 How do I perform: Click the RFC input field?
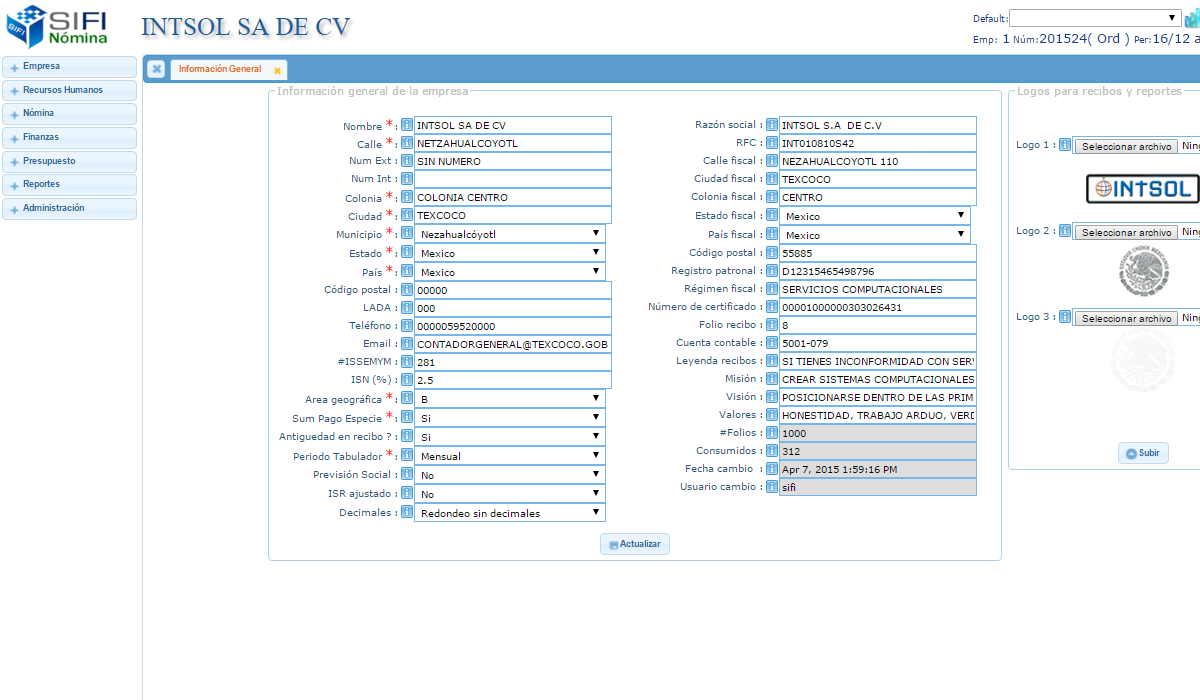[877, 143]
